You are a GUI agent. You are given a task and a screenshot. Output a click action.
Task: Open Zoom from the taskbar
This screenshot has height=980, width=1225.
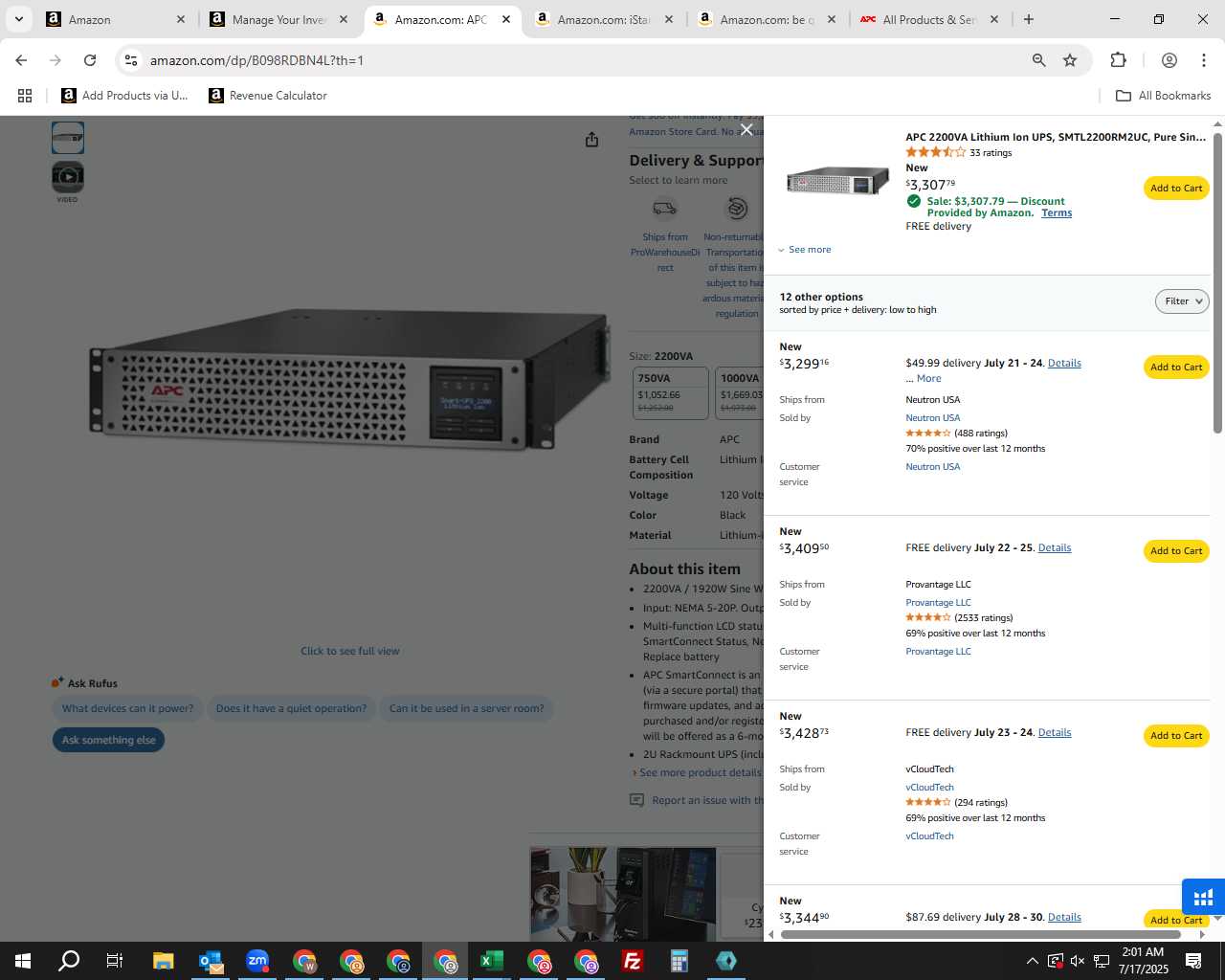257,961
